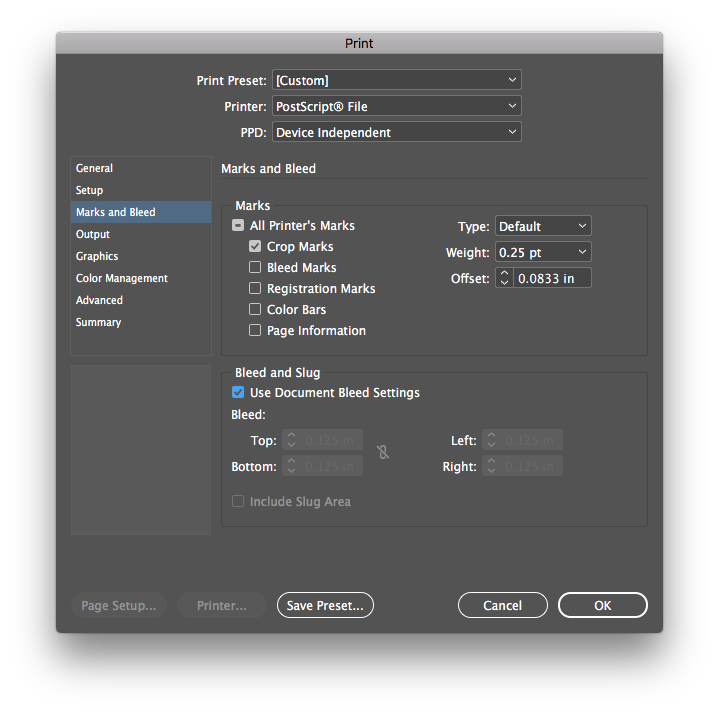Click the Right bleed value field

[x=531, y=466]
